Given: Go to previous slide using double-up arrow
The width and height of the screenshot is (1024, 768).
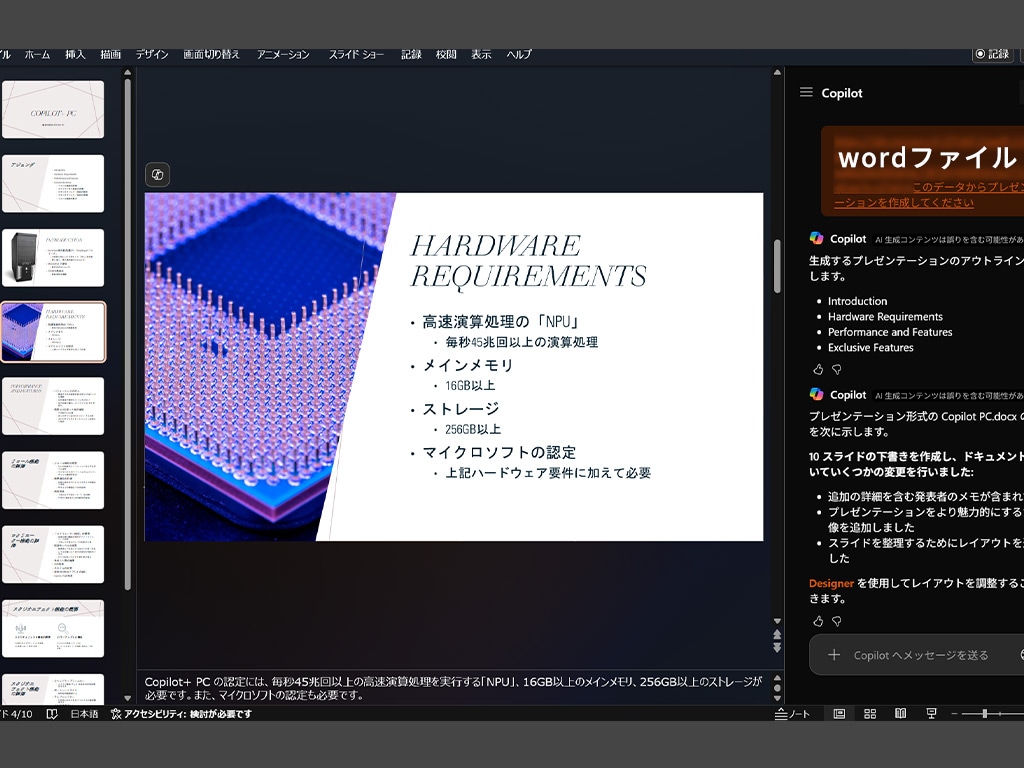Looking at the screenshot, I should click(777, 634).
